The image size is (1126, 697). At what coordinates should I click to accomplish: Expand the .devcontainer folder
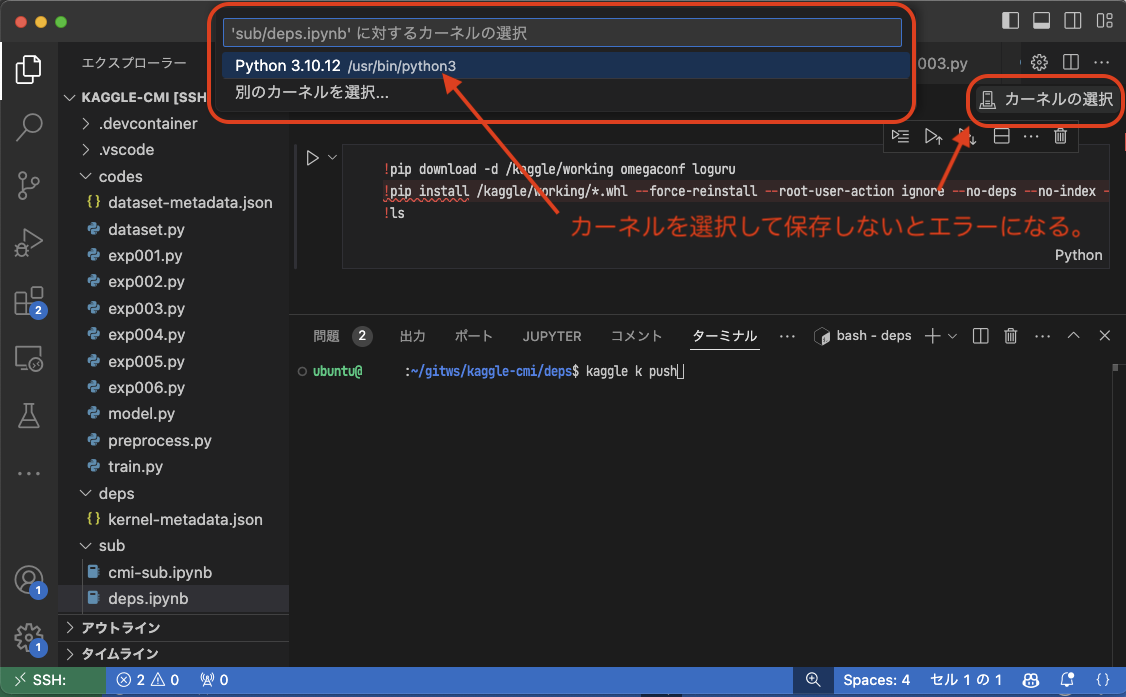pos(147,124)
